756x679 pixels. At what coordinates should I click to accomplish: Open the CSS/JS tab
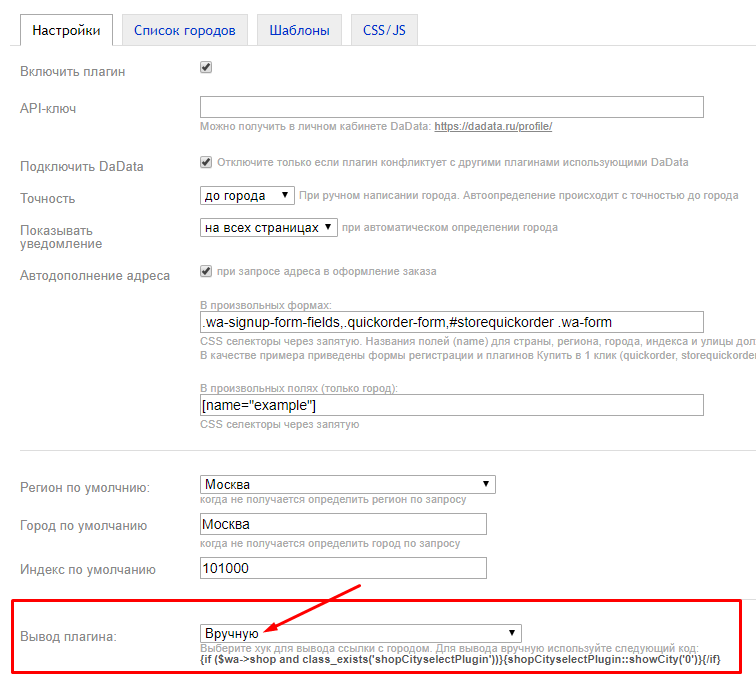384,30
